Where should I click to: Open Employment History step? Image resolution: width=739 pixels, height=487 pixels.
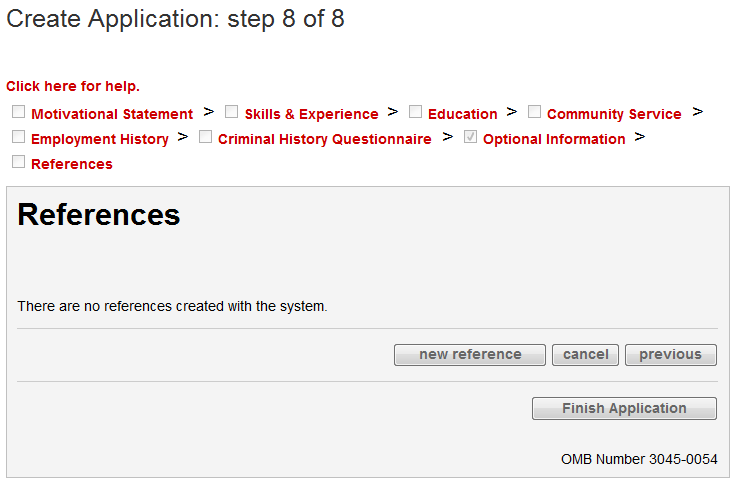(x=100, y=140)
